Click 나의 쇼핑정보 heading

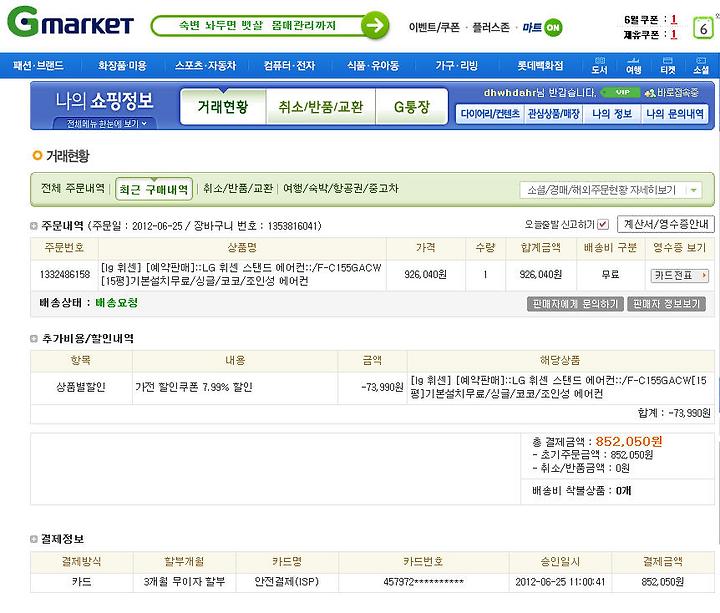tap(104, 101)
